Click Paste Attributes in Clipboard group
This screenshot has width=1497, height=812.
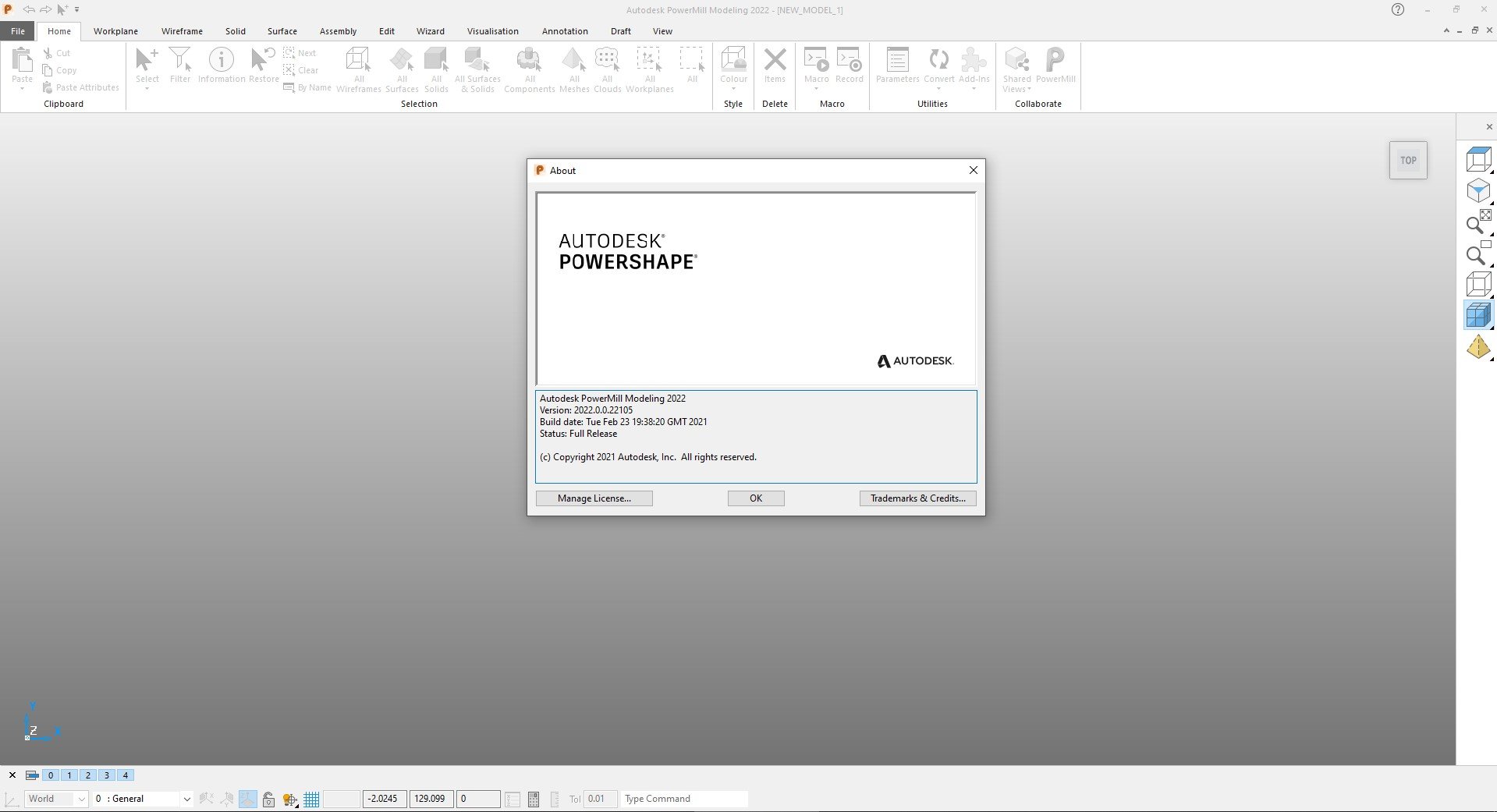pos(81,87)
